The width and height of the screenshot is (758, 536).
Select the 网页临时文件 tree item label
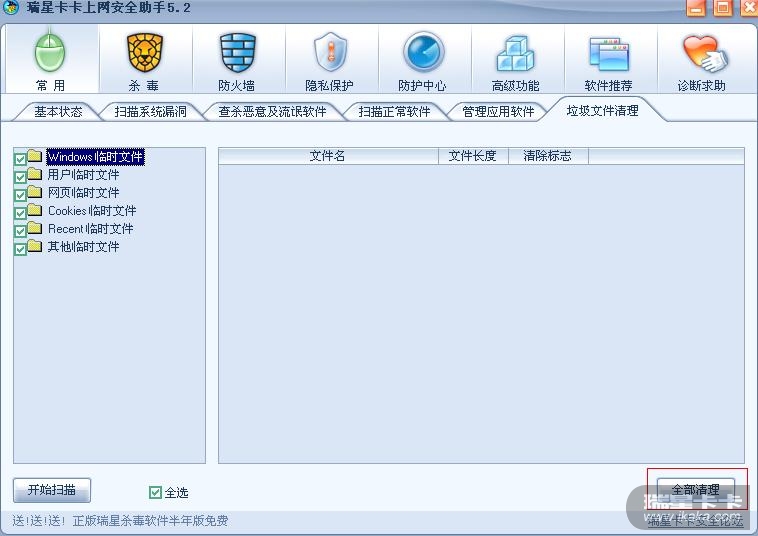(83, 192)
